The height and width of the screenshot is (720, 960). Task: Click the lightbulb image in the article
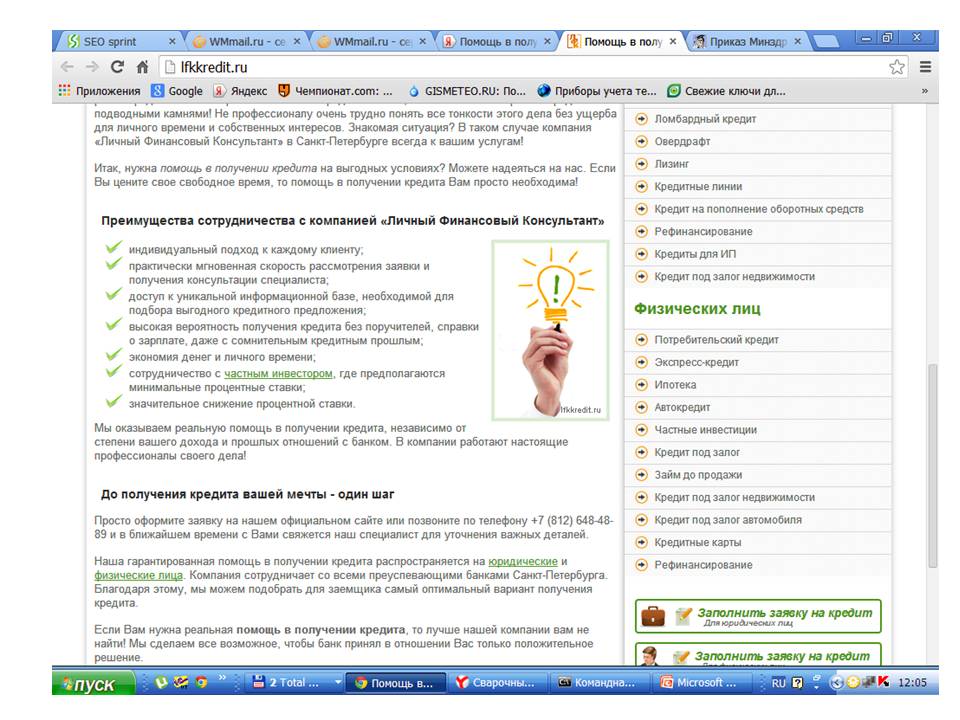[x=550, y=331]
